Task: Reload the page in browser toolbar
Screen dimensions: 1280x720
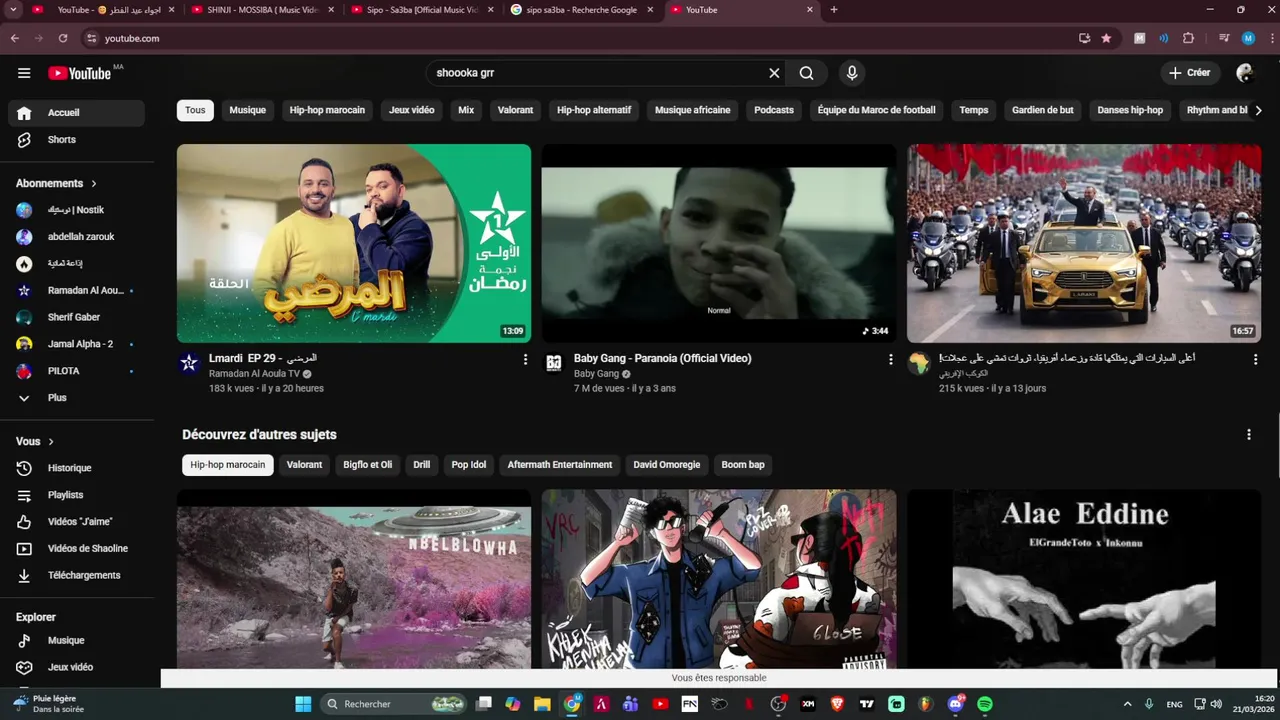Action: click(63, 38)
